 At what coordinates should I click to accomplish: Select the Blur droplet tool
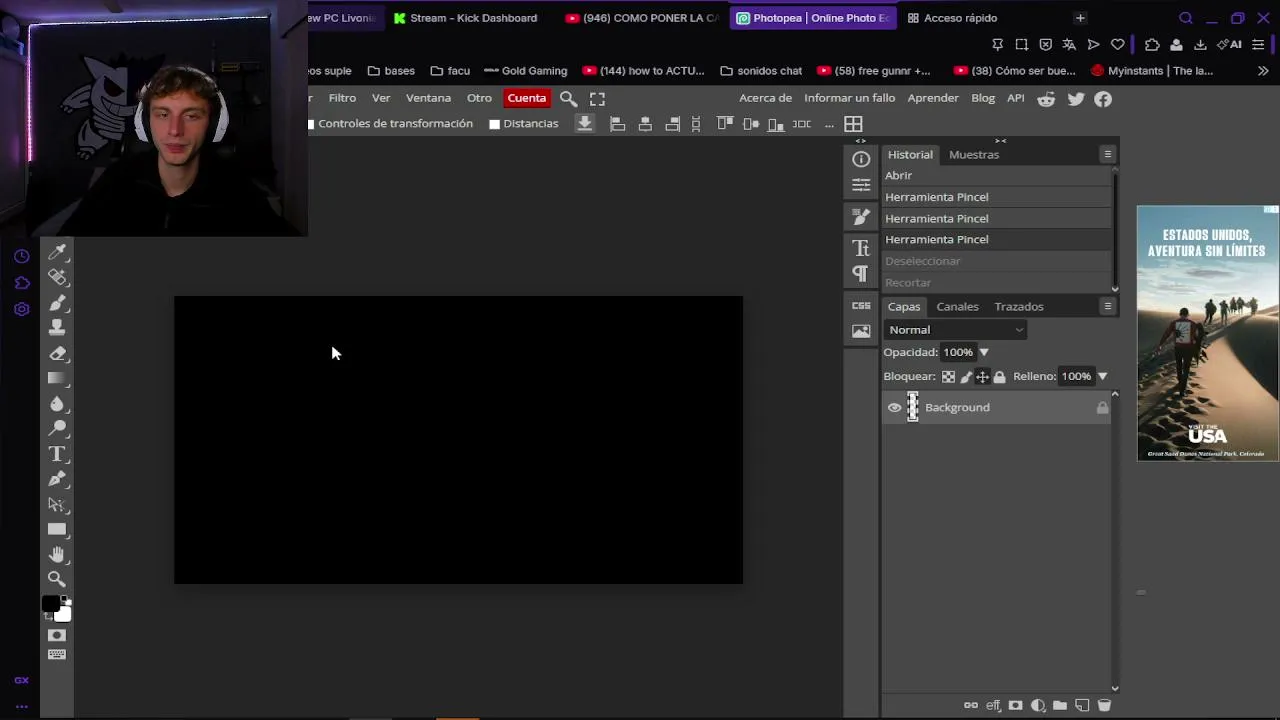[57, 403]
